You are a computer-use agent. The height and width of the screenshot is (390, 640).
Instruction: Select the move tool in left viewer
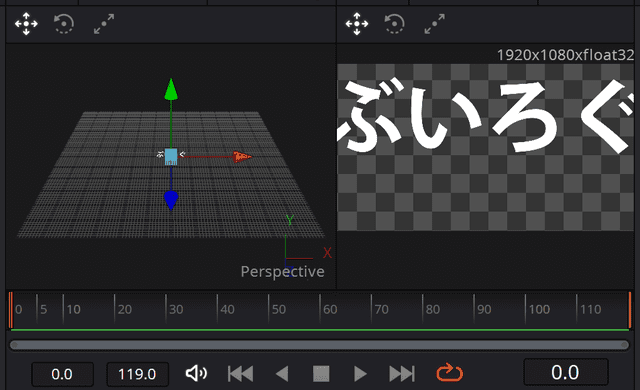click(26, 24)
